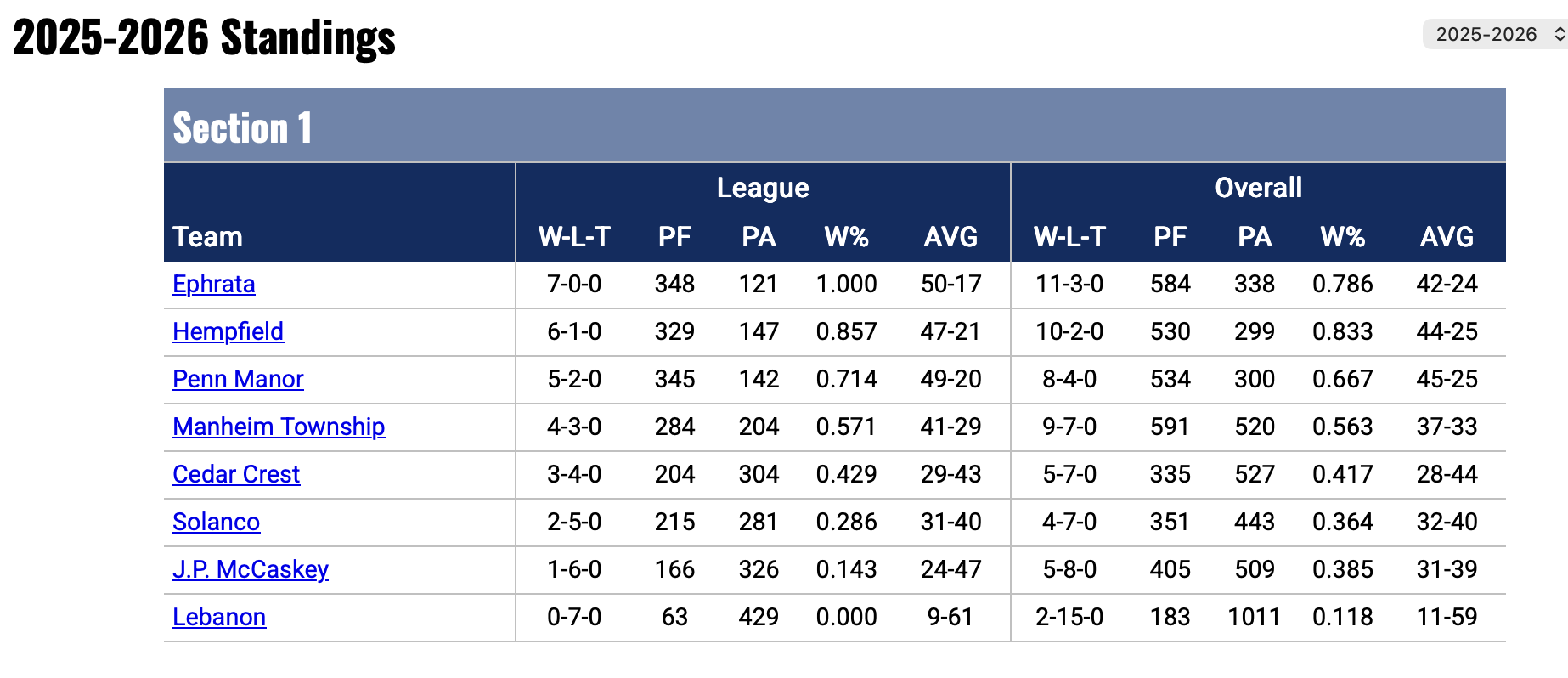Click Ephrata's 7-0-0 league record cell
The height and width of the screenshot is (678, 1568).
574,285
